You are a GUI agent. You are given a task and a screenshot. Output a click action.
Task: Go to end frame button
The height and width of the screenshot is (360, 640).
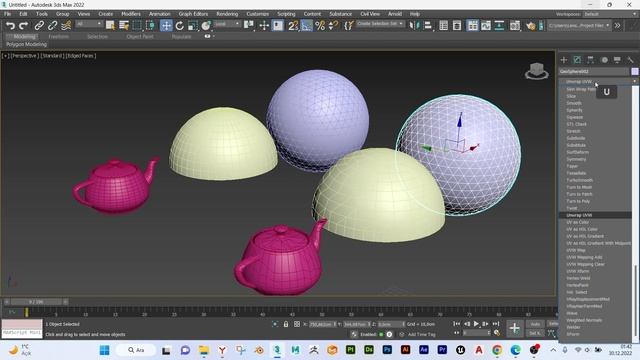496,324
